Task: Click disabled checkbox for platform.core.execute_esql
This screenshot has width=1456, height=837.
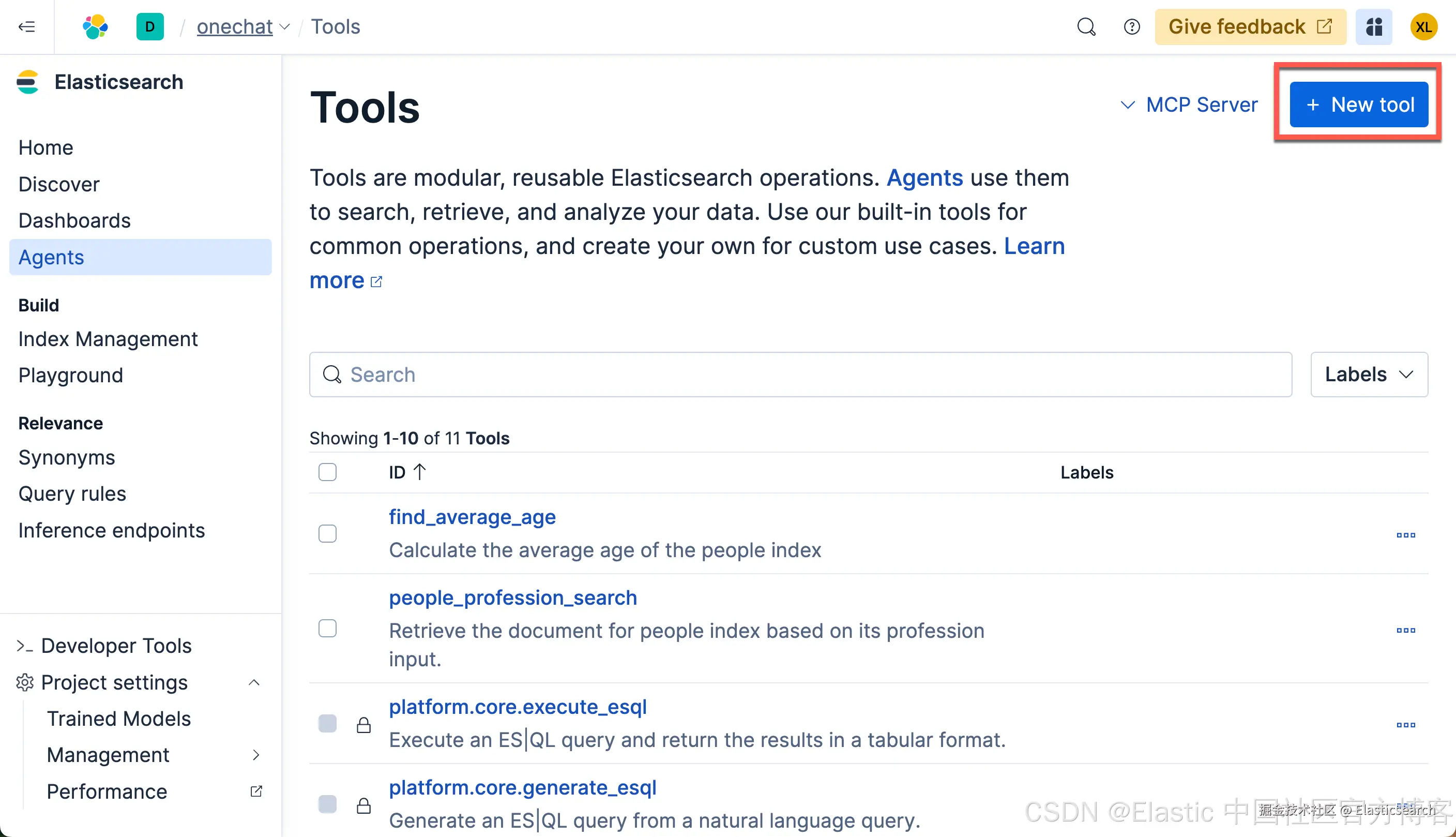Action: pyautogui.click(x=327, y=723)
